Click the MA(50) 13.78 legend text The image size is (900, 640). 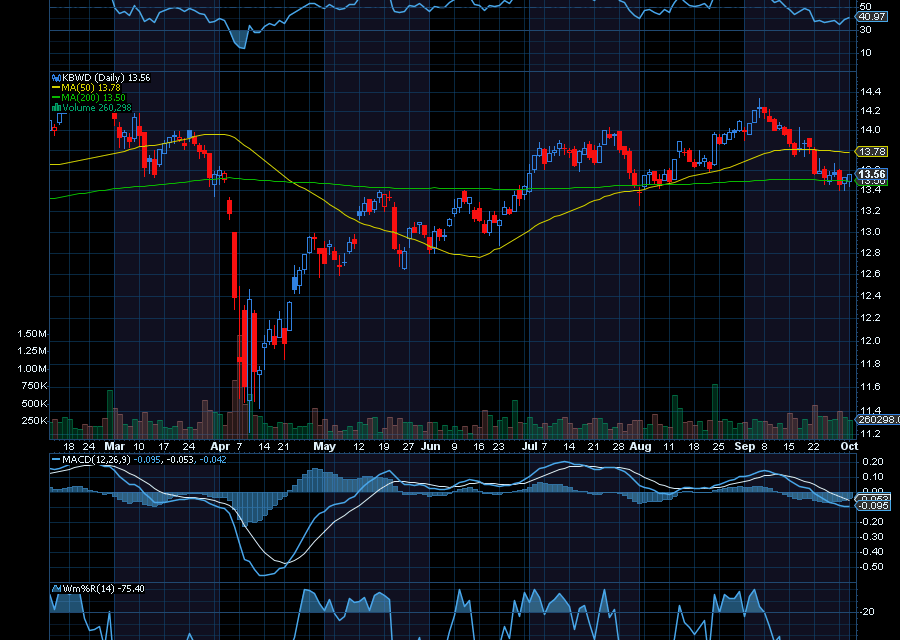click(83, 87)
